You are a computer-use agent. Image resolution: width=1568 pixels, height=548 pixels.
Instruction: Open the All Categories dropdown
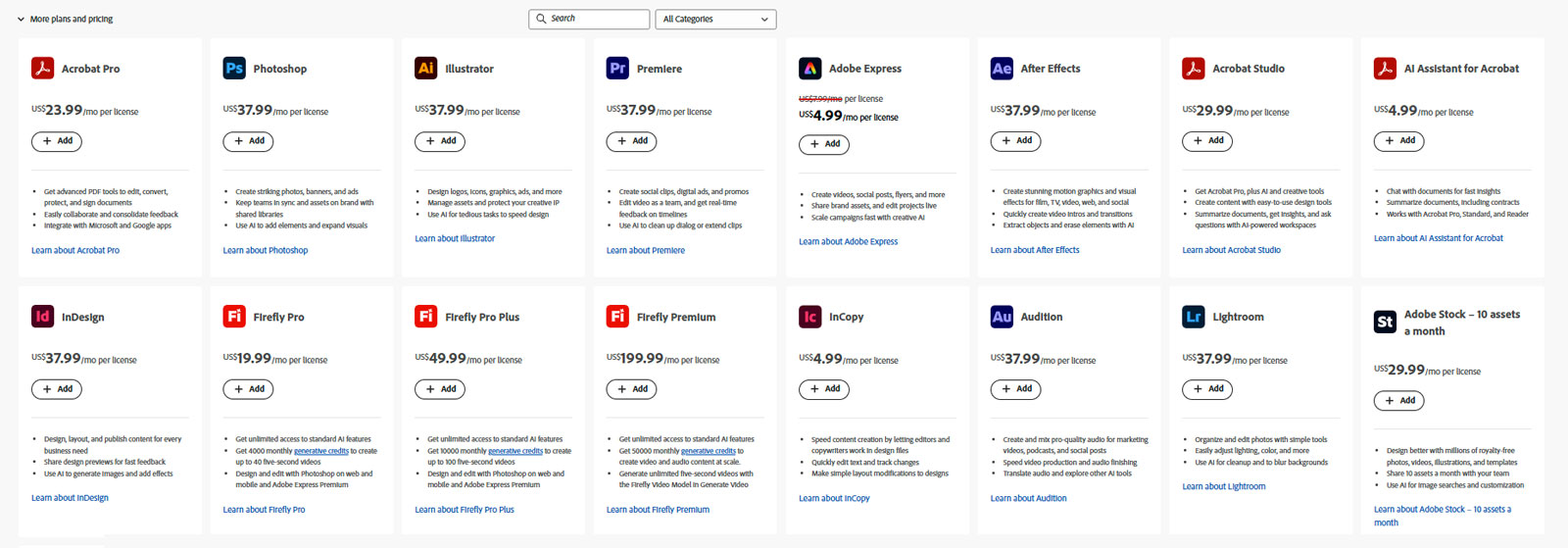(x=715, y=19)
